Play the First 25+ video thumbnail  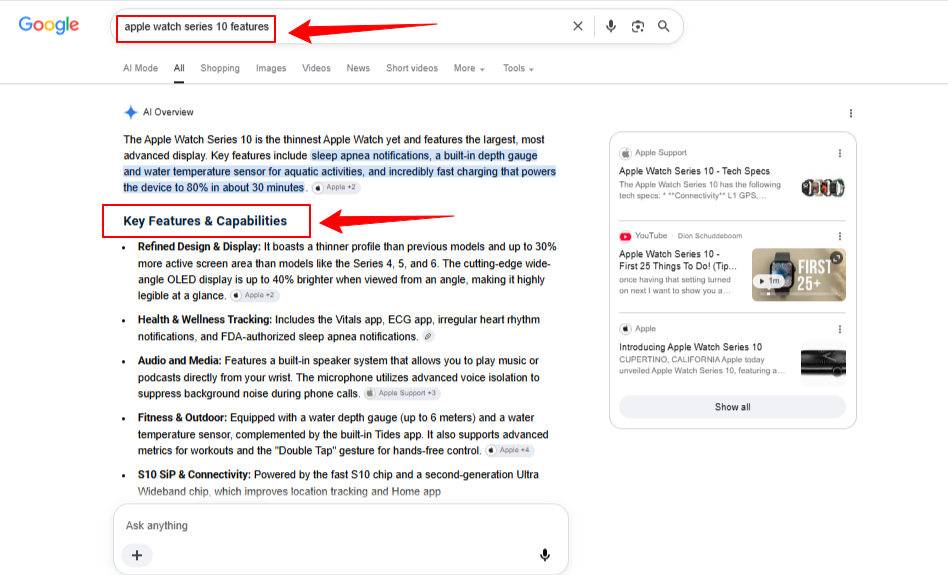point(799,275)
